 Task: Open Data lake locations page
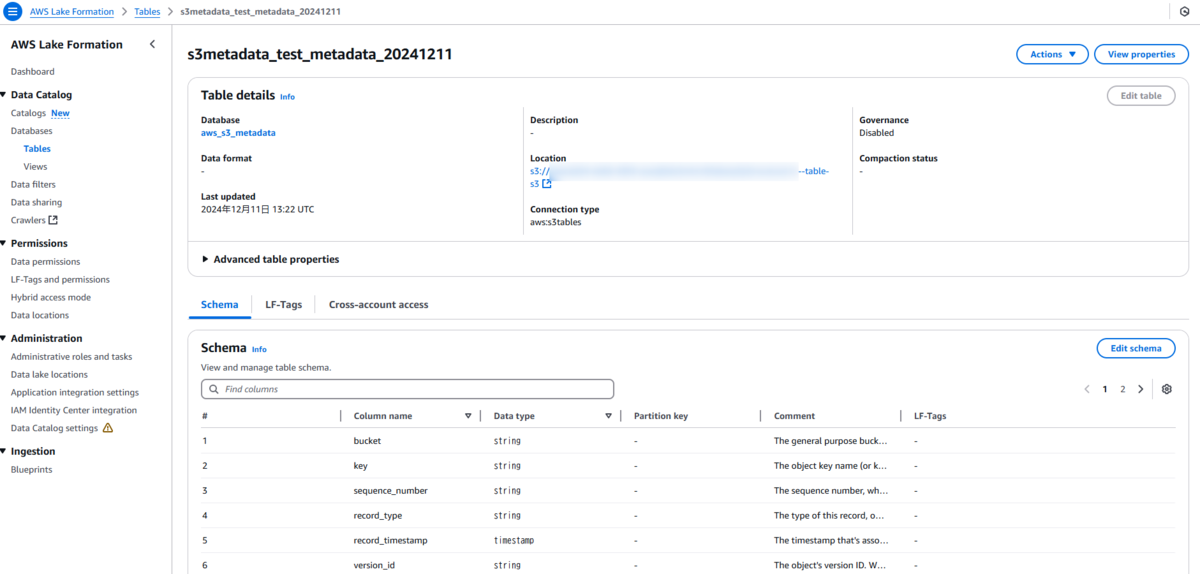coord(49,374)
